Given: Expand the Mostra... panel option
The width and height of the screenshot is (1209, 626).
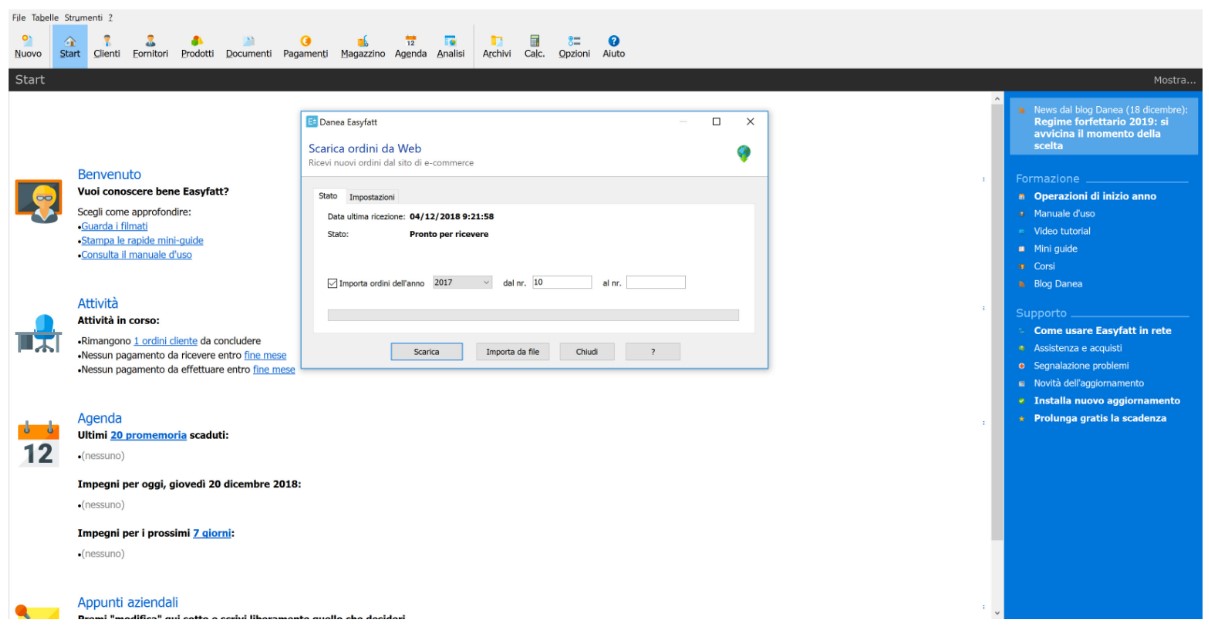Looking at the screenshot, I should (1174, 80).
